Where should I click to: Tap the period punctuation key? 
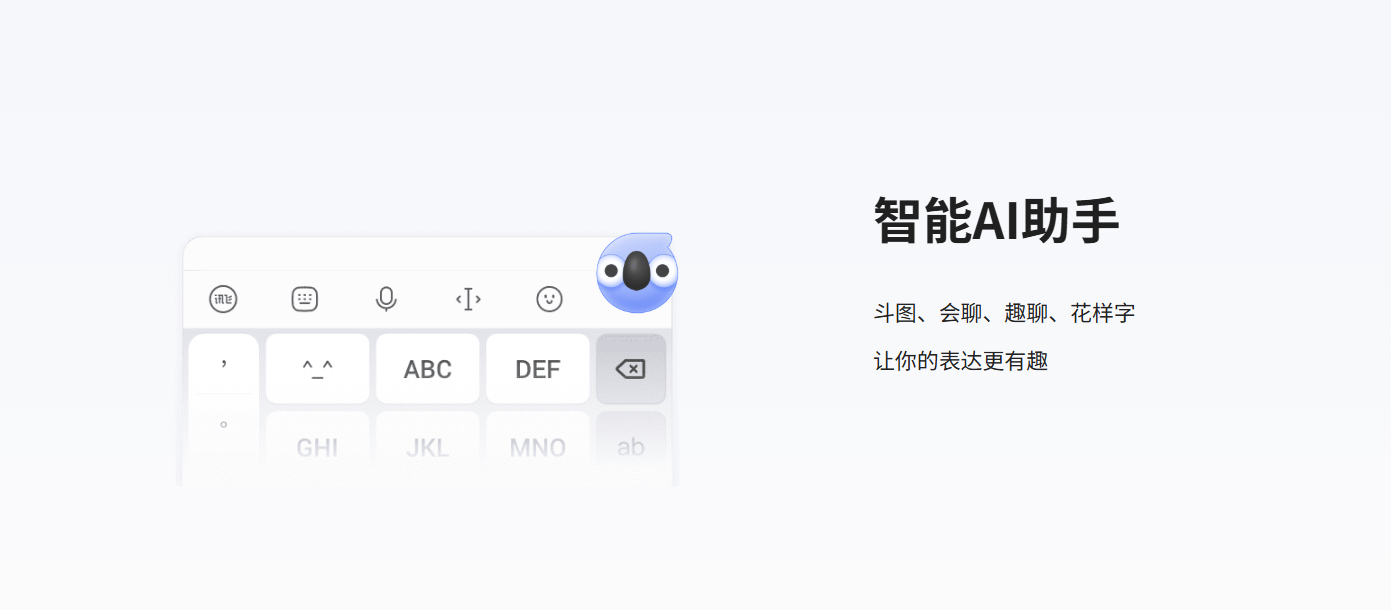click(x=224, y=425)
